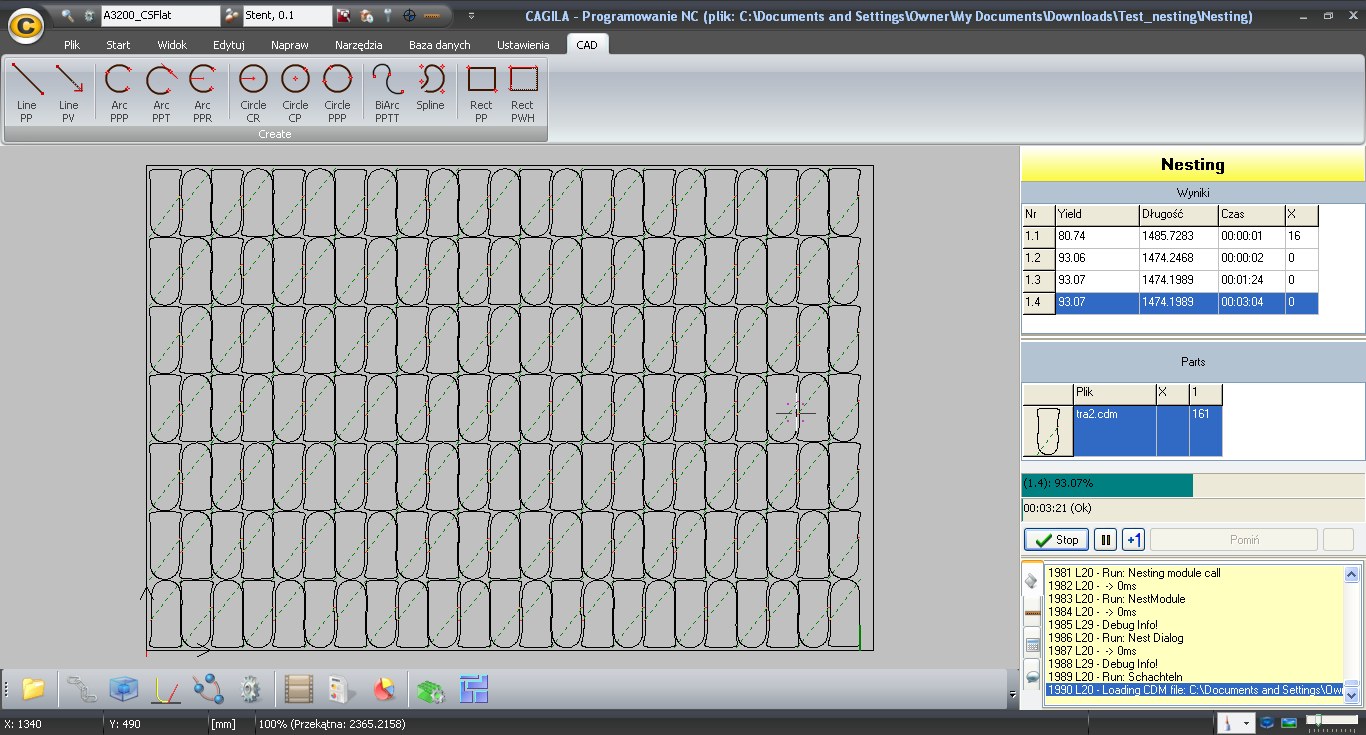Select nesting result row 1.3
This screenshot has height=735, width=1366.
[x=1170, y=280]
